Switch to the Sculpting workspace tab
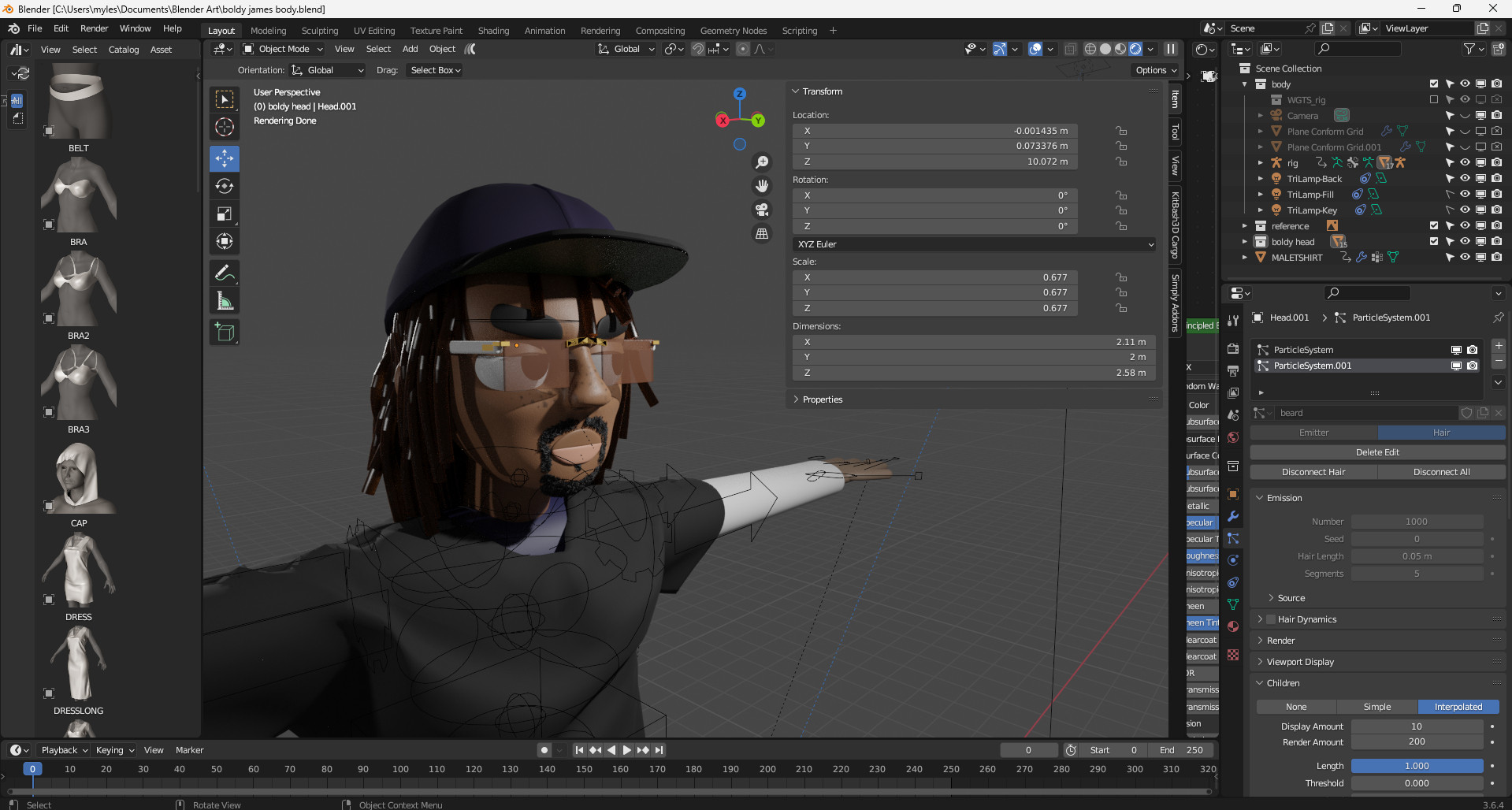Screen dimensions: 1512x810 coord(319,31)
